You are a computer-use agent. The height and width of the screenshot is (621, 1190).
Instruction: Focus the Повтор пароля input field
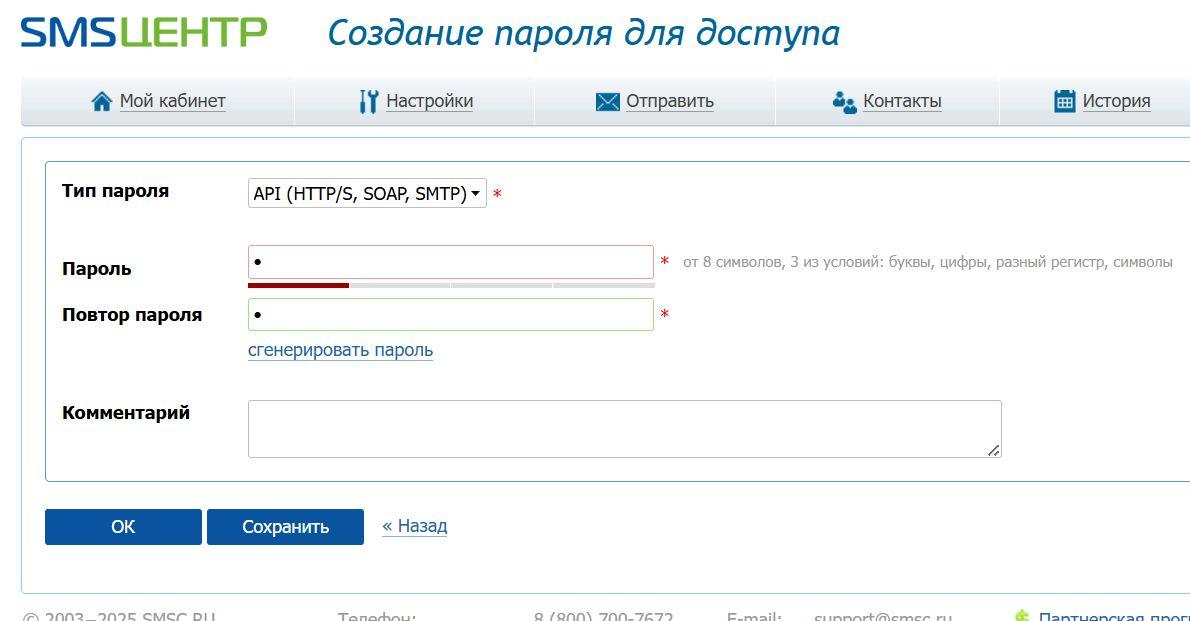[x=450, y=314]
